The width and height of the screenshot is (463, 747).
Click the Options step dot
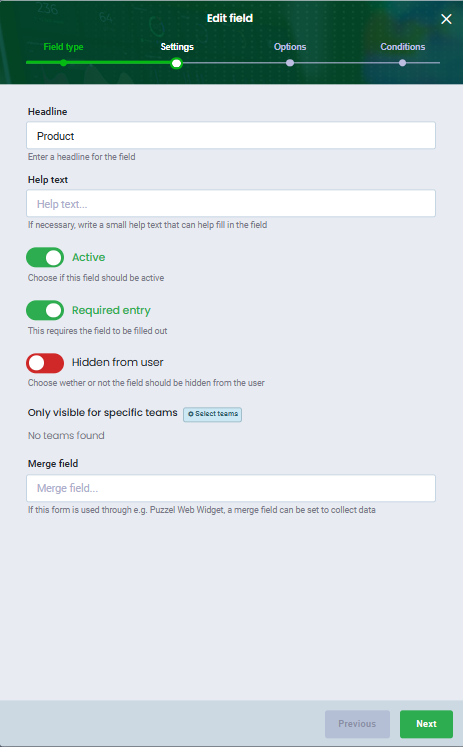[290, 63]
